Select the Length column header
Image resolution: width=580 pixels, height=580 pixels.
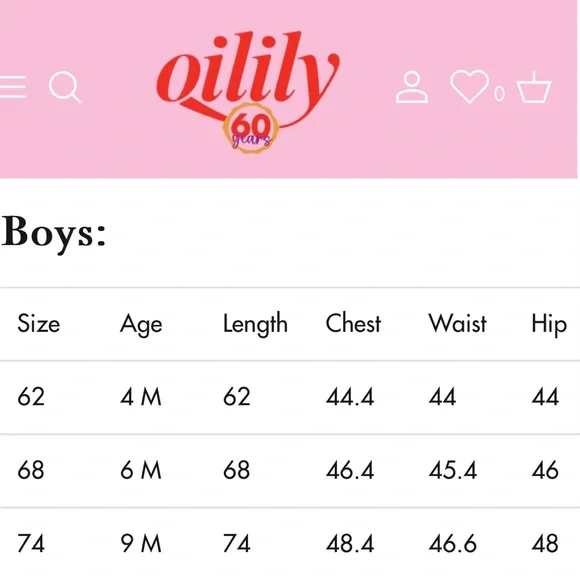pyautogui.click(x=255, y=324)
